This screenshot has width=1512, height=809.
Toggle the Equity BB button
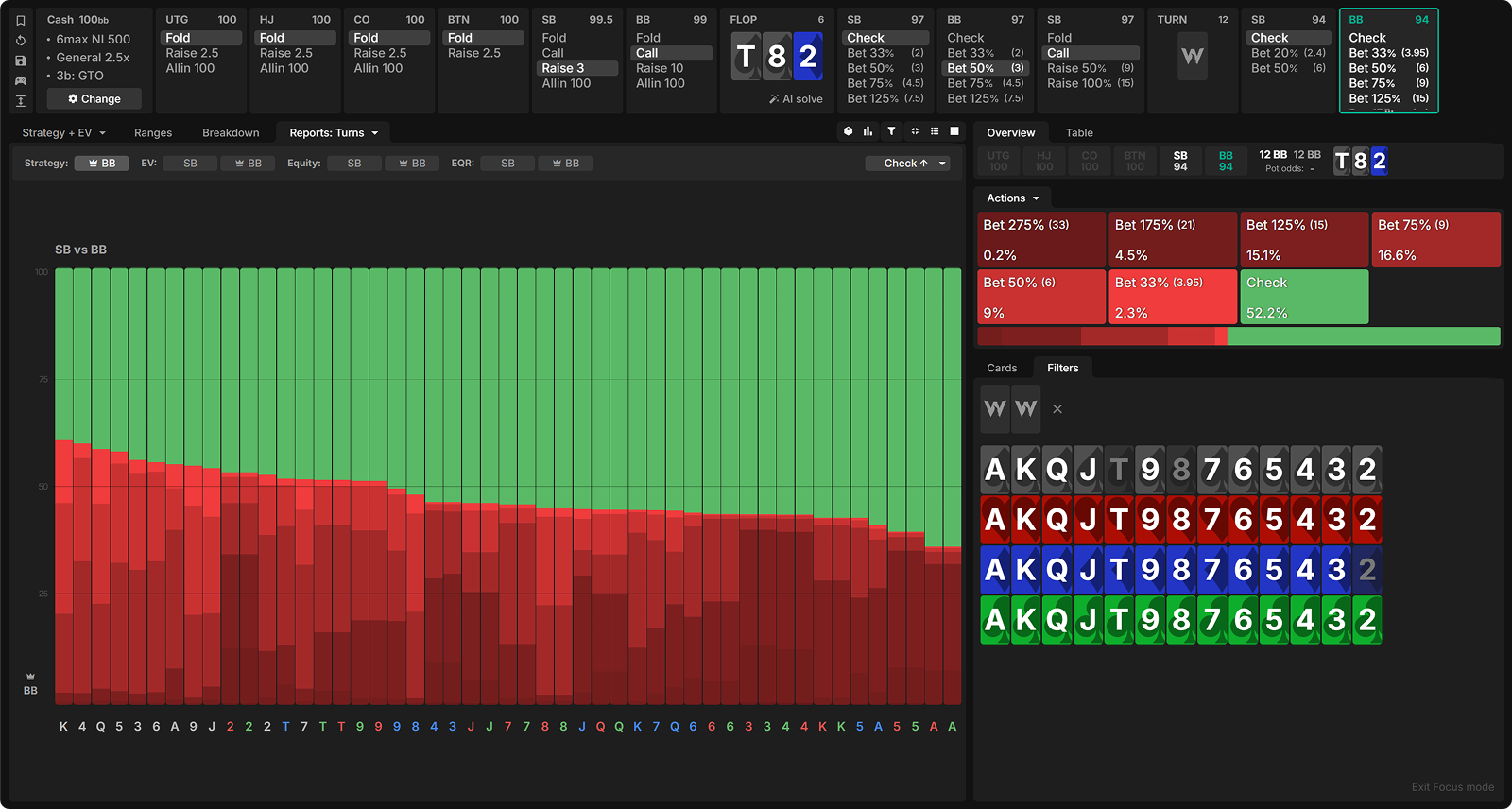(x=411, y=164)
